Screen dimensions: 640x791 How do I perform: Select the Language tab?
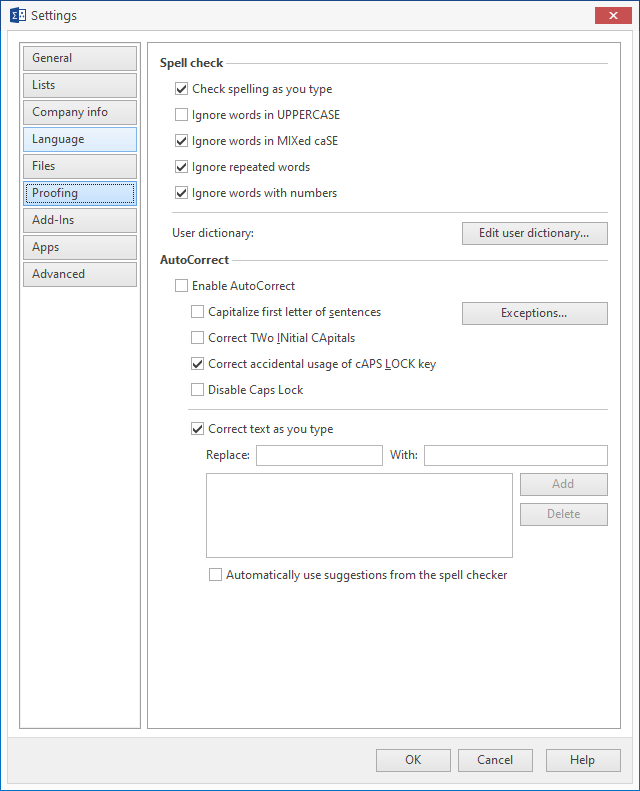[80, 139]
